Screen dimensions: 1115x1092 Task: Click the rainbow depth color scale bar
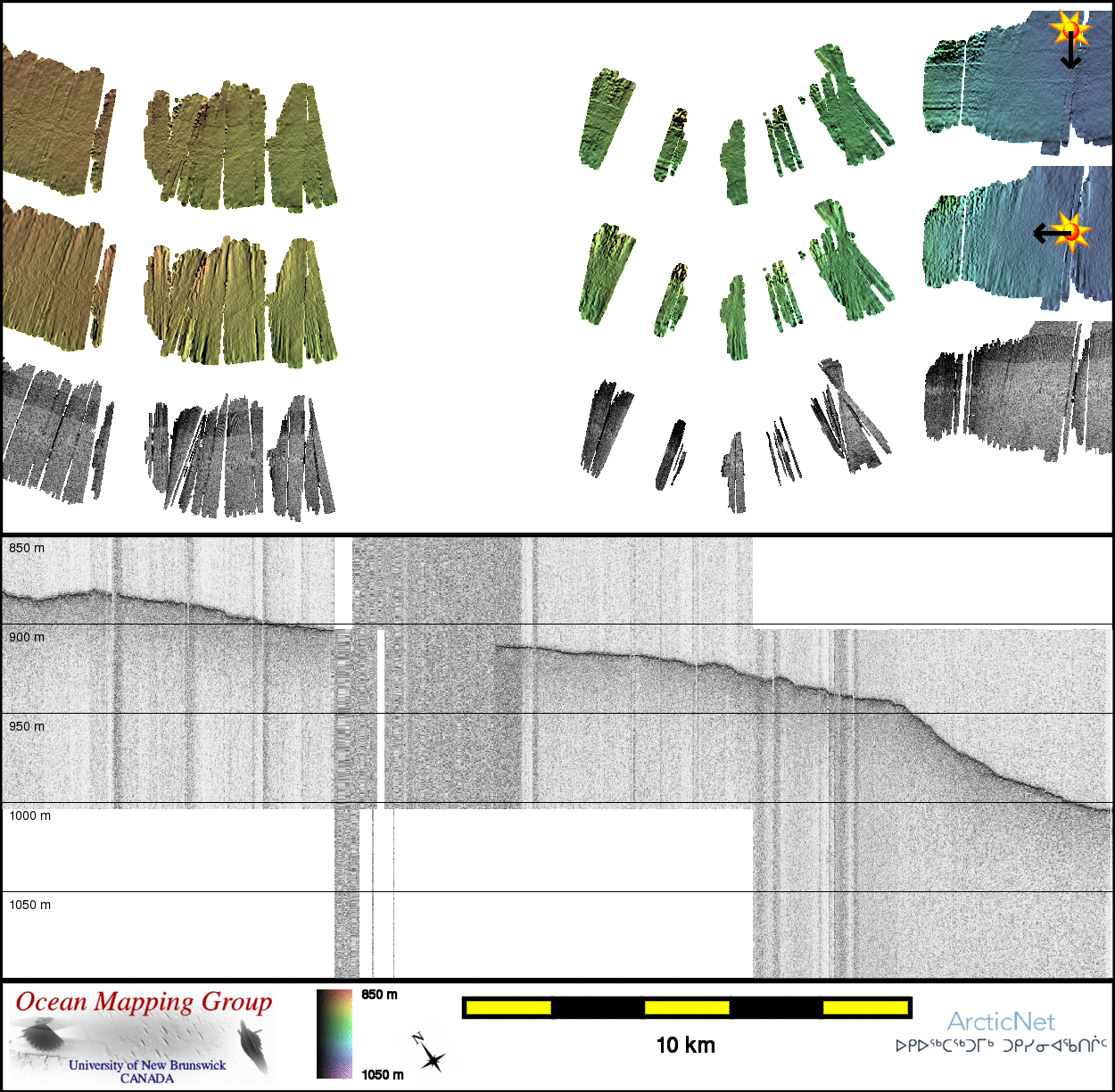tap(334, 1033)
